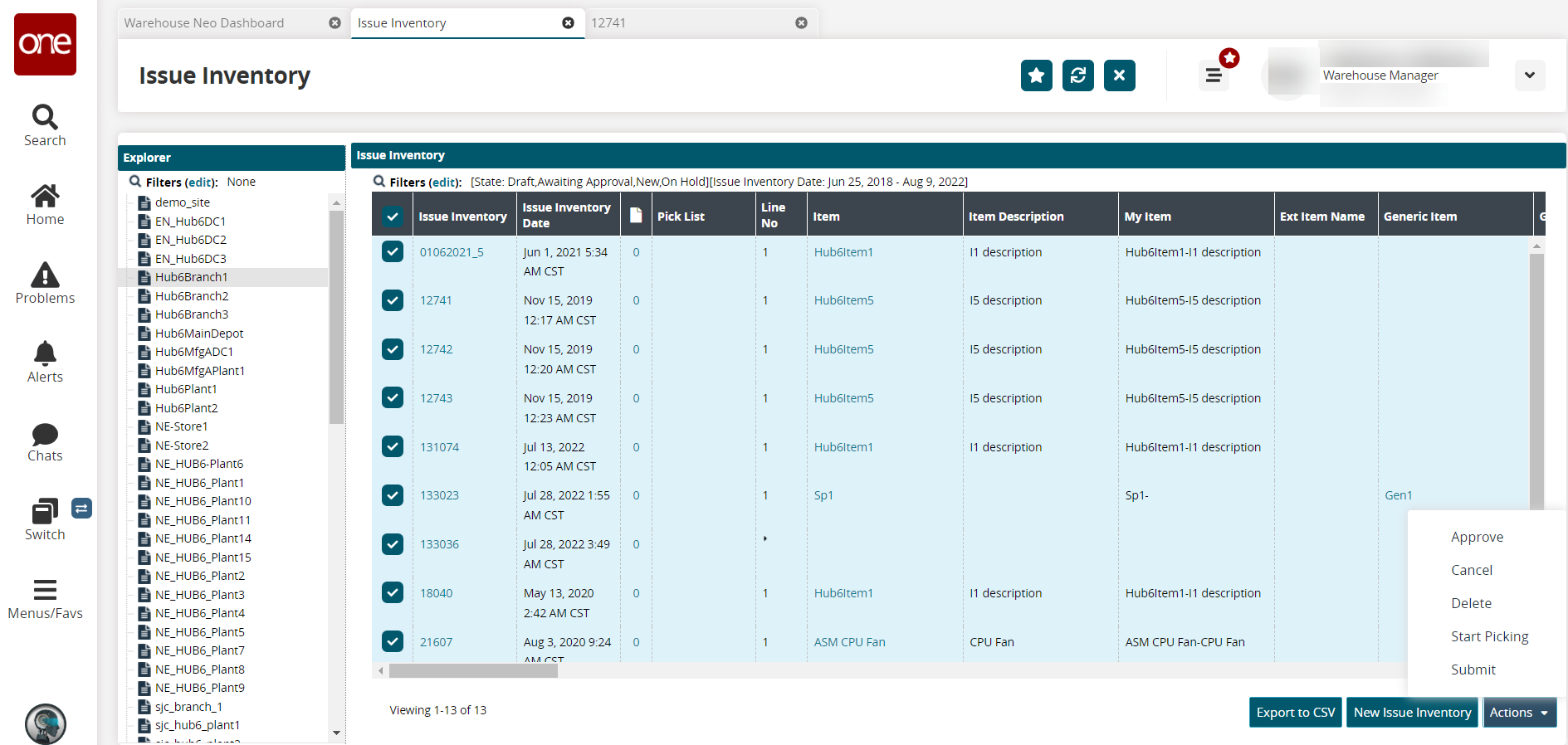
Task: Switch to the Warehouse Neo Dashboard tab
Action: (x=204, y=23)
